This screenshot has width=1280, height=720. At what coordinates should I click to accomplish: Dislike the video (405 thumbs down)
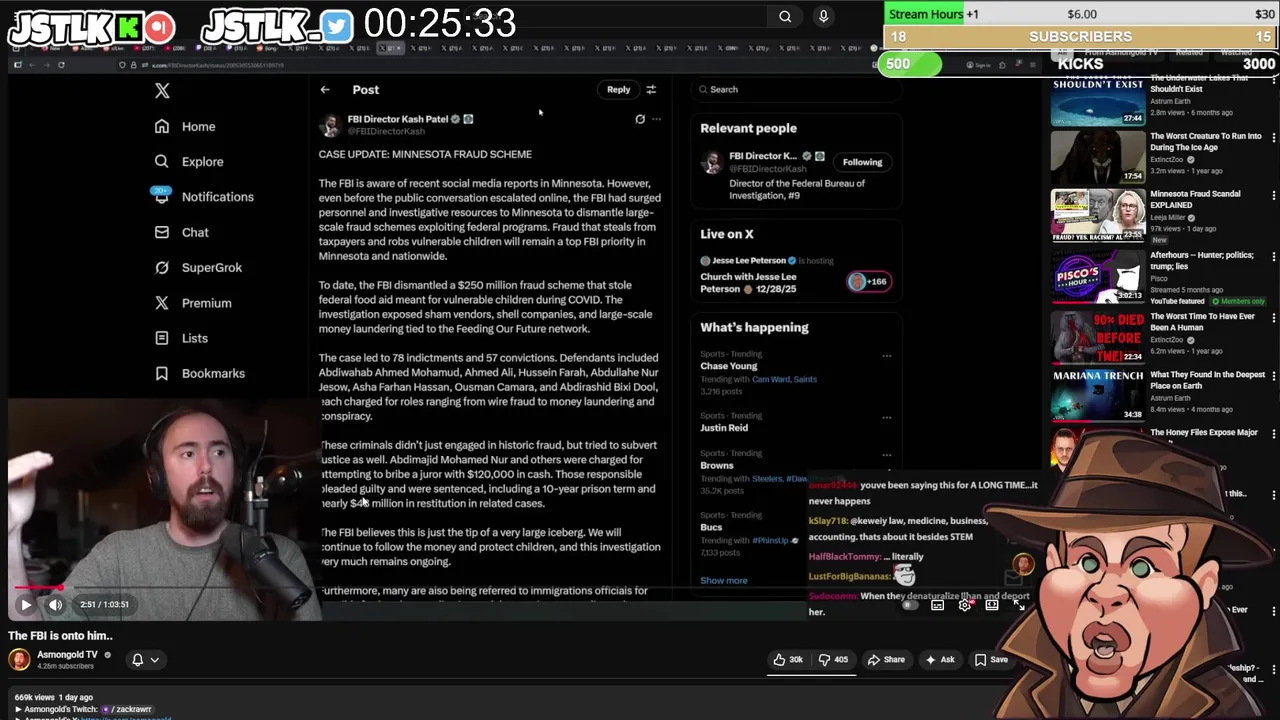[834, 660]
